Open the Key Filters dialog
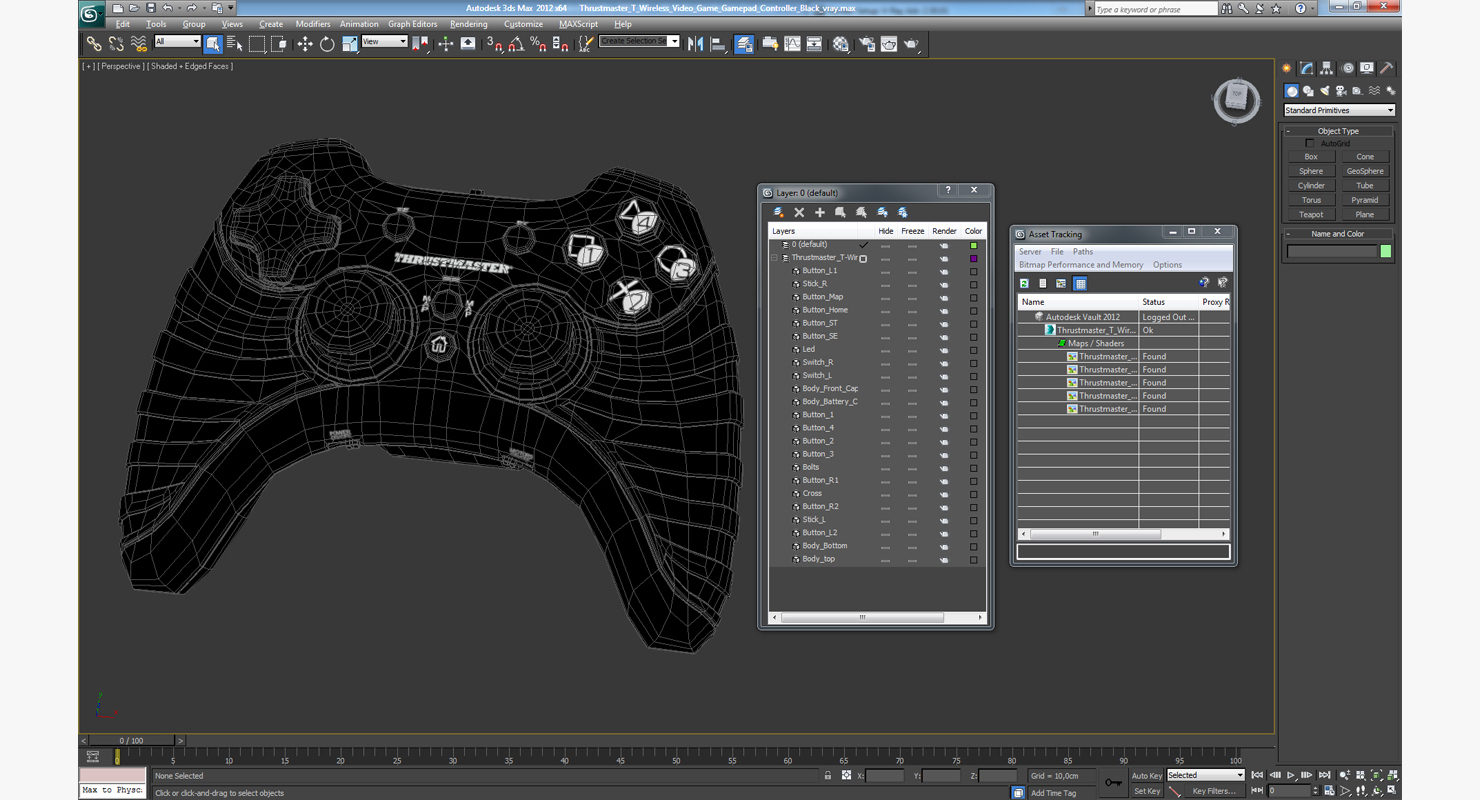 tap(1213, 791)
